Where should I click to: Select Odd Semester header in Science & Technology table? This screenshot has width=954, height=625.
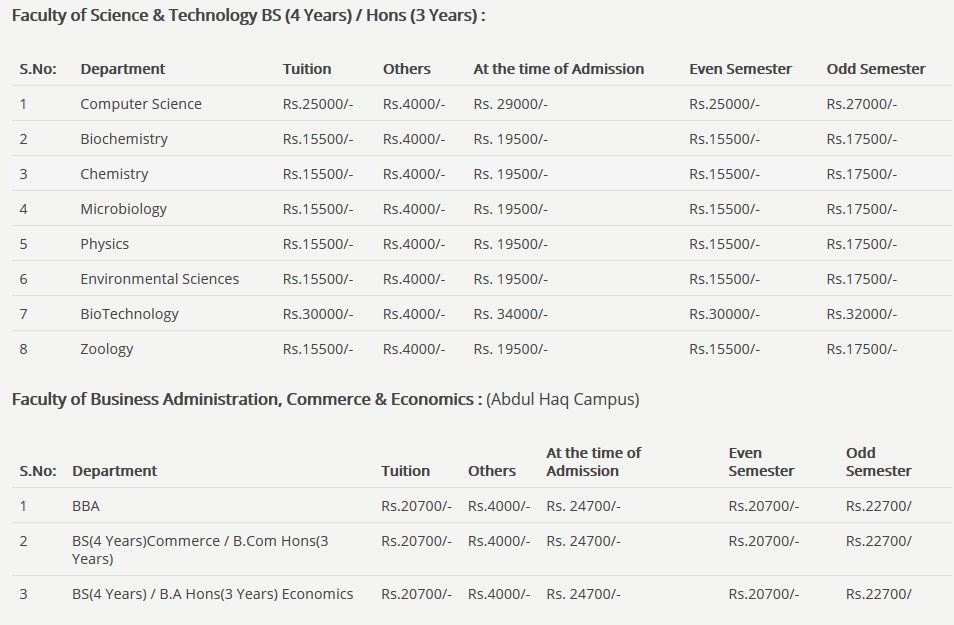click(876, 69)
